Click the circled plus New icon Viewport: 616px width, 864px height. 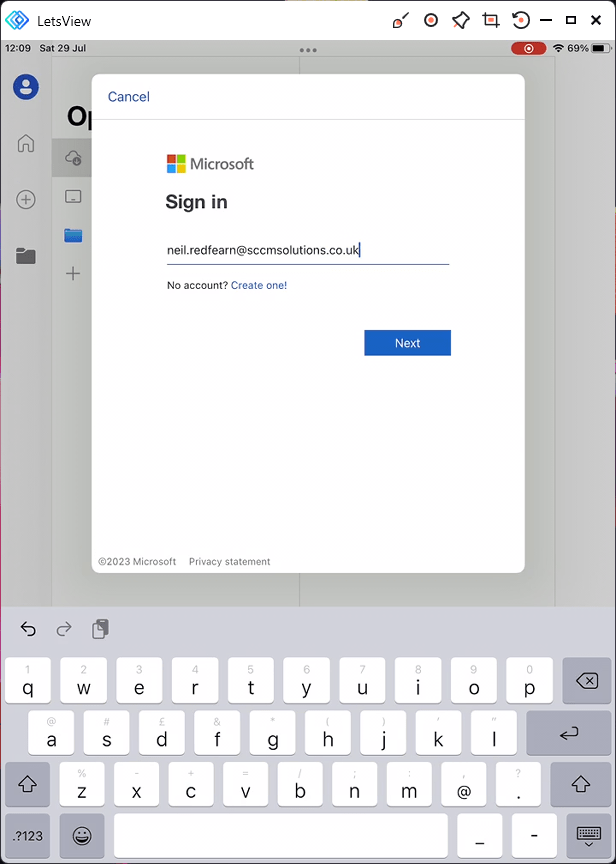pyautogui.click(x=26, y=200)
